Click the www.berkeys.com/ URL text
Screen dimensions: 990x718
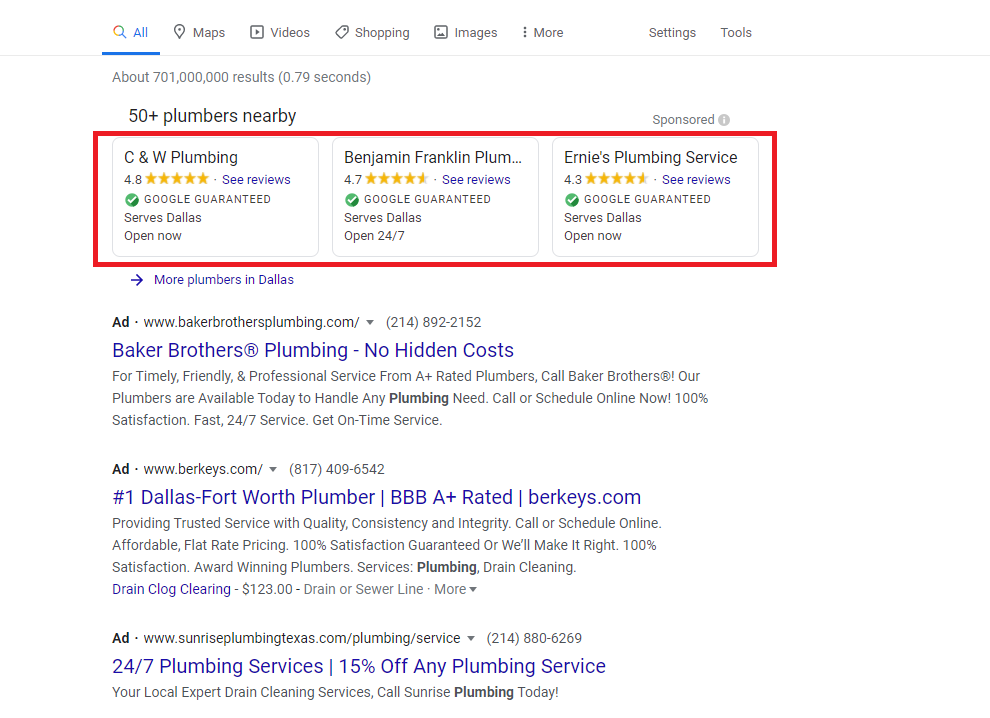[x=203, y=470]
